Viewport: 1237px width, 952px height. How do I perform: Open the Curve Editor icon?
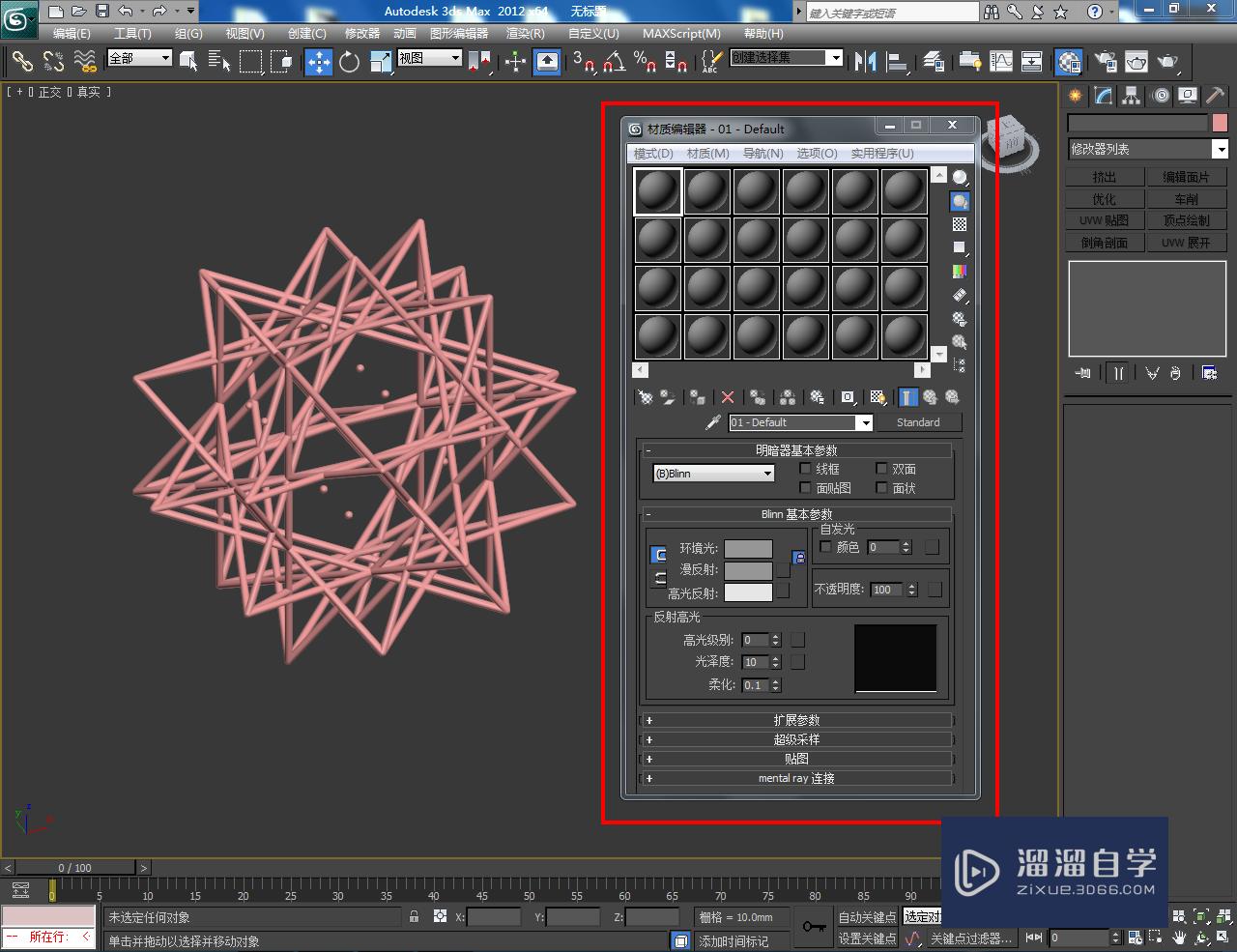[1001, 62]
